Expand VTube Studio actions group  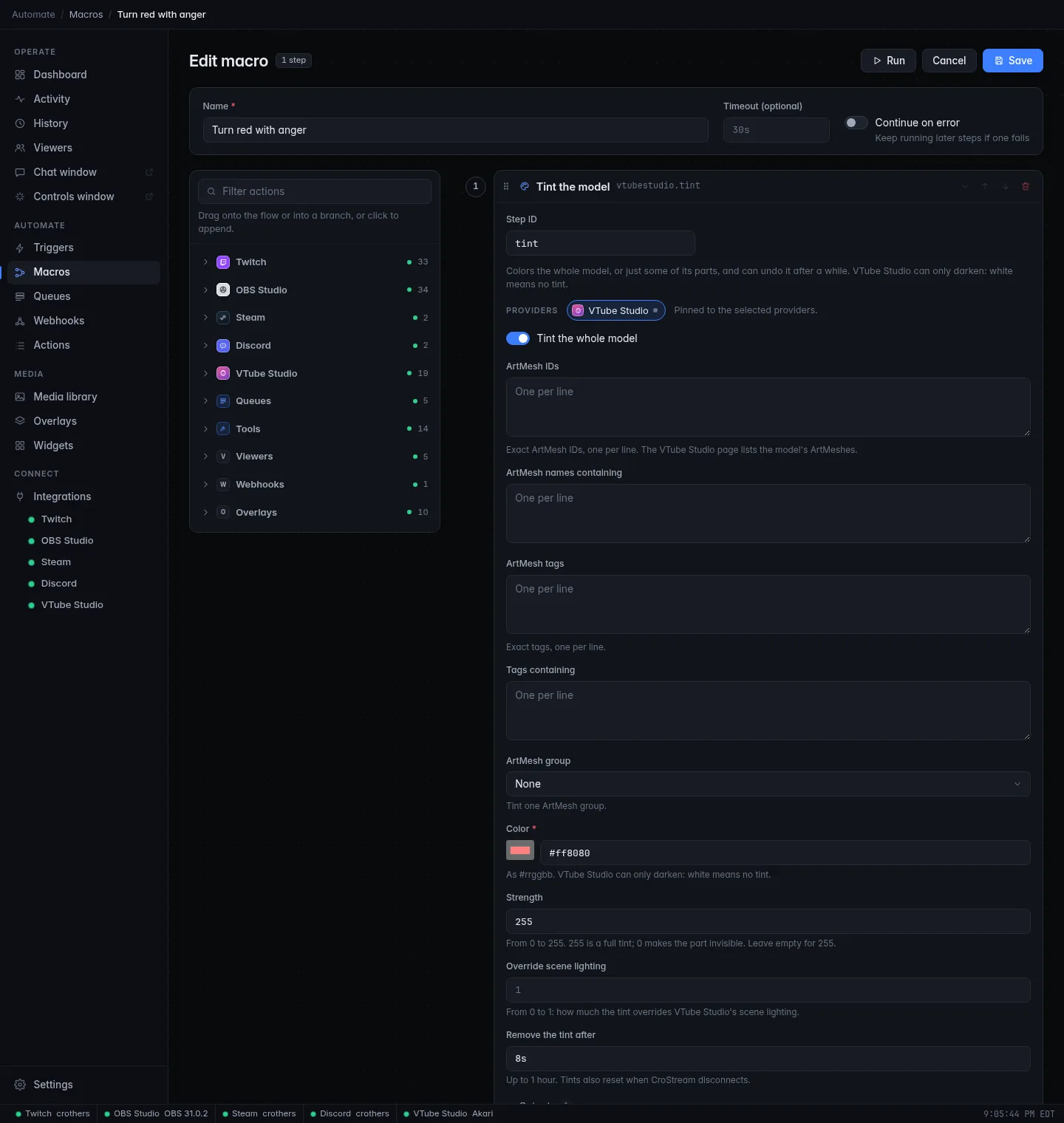point(315,373)
